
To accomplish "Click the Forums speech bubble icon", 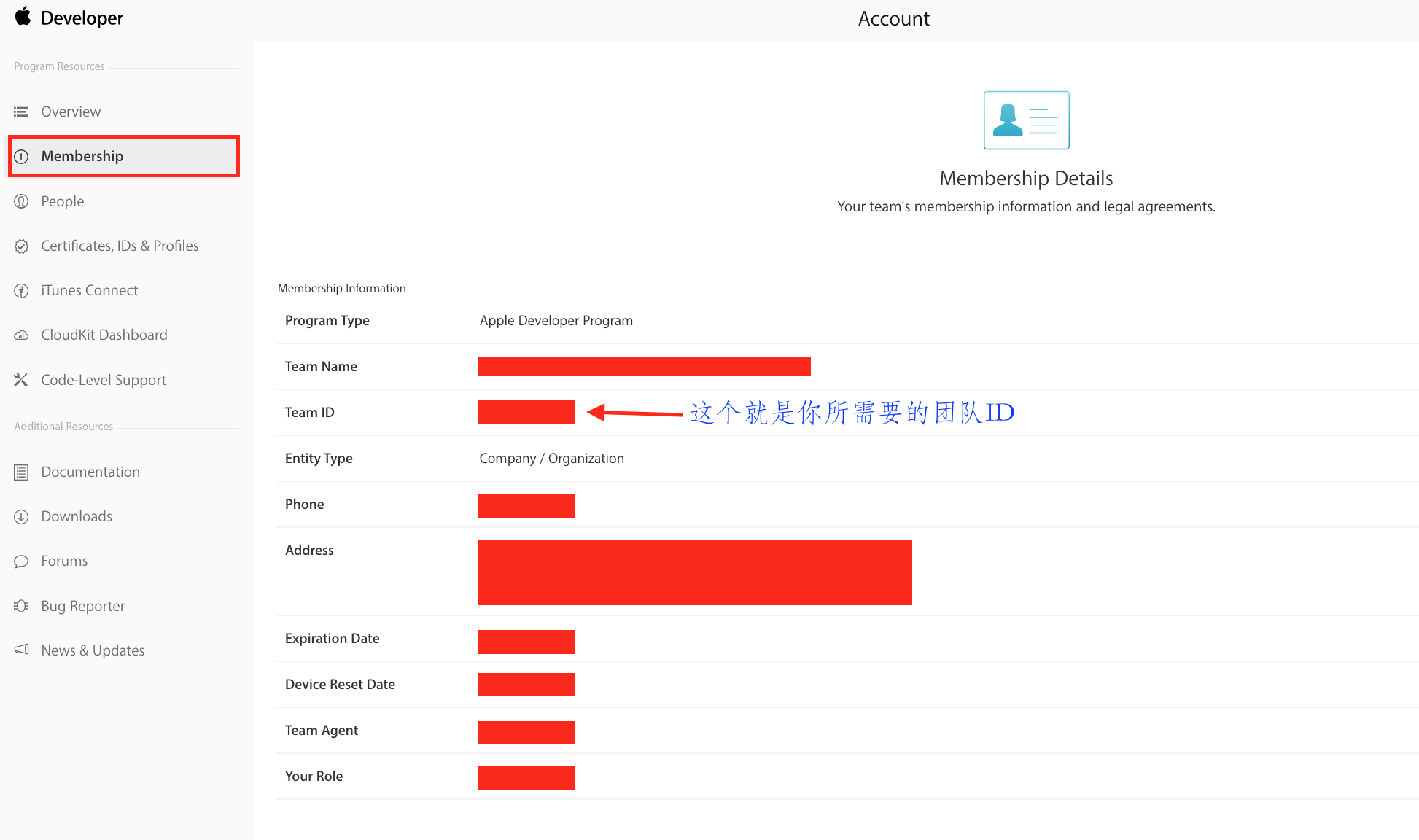I will [x=21, y=561].
